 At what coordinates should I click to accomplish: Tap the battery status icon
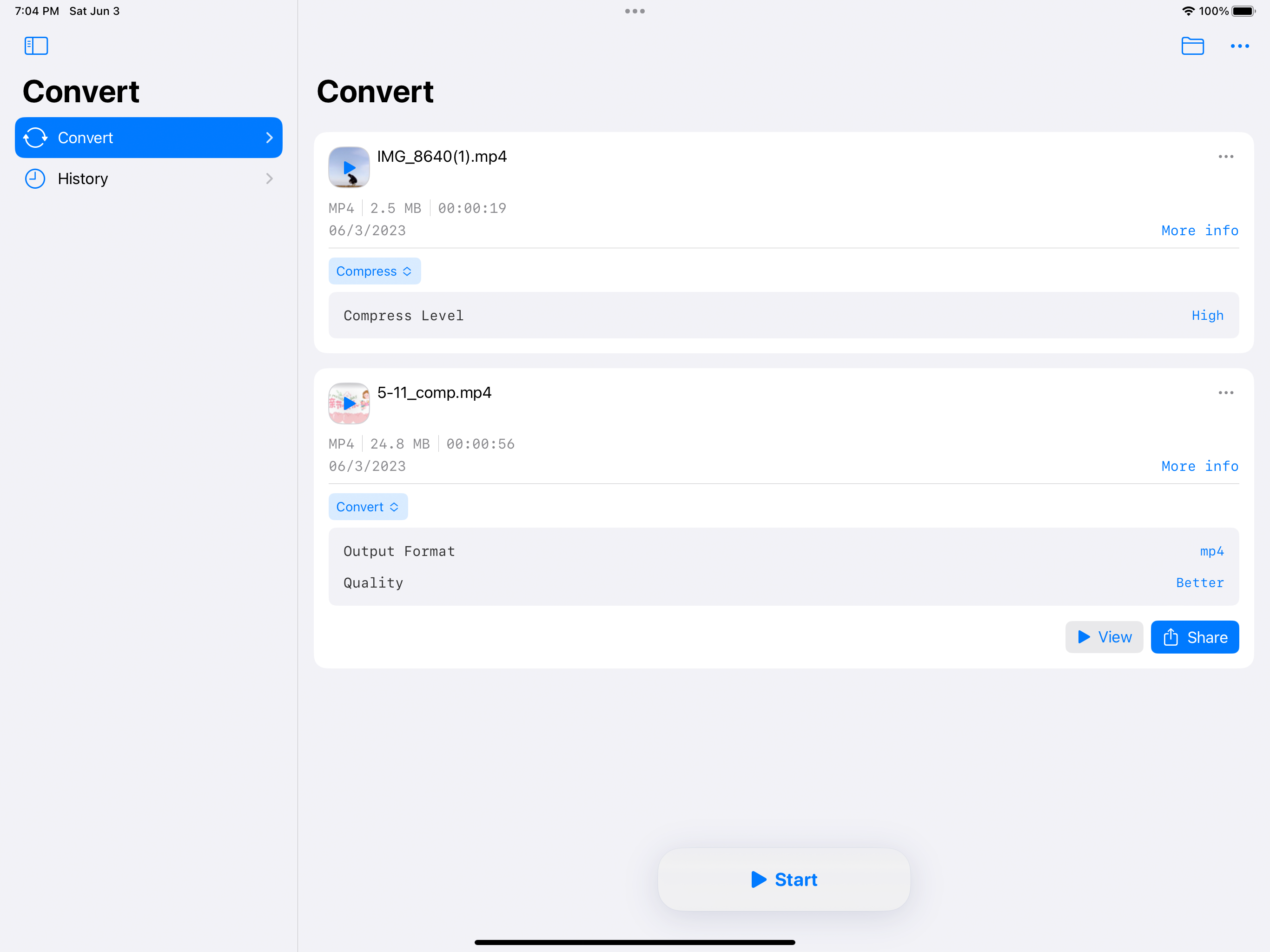point(1244,11)
